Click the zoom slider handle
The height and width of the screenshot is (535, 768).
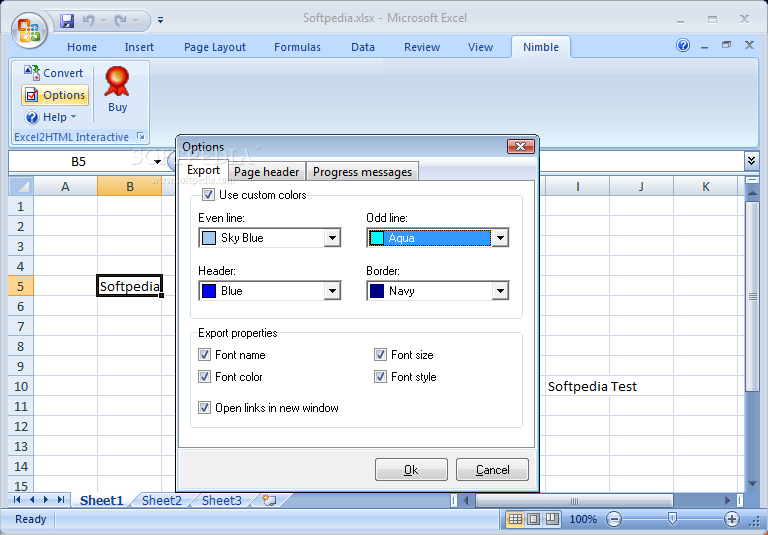point(672,518)
